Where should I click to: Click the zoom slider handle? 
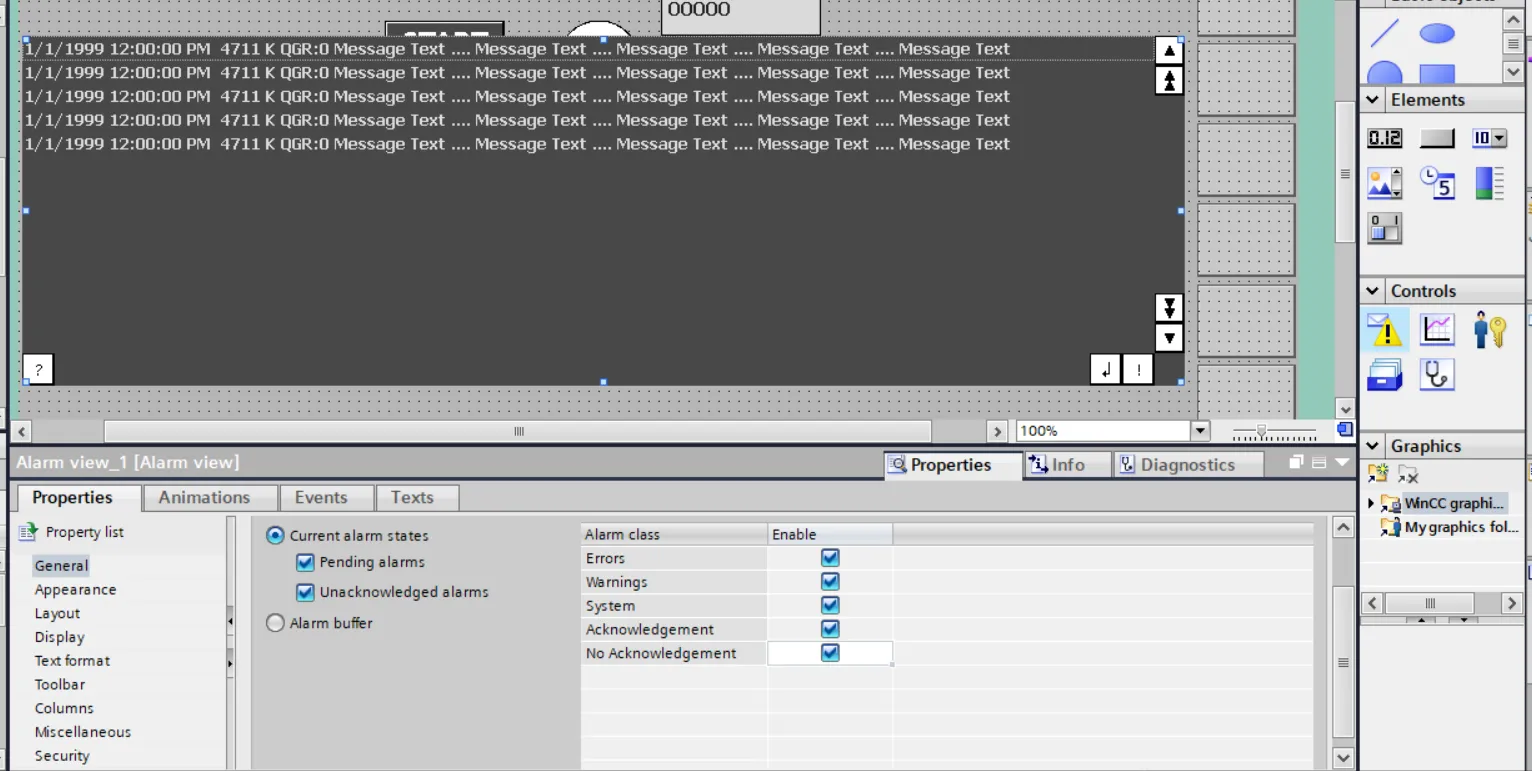click(1262, 431)
